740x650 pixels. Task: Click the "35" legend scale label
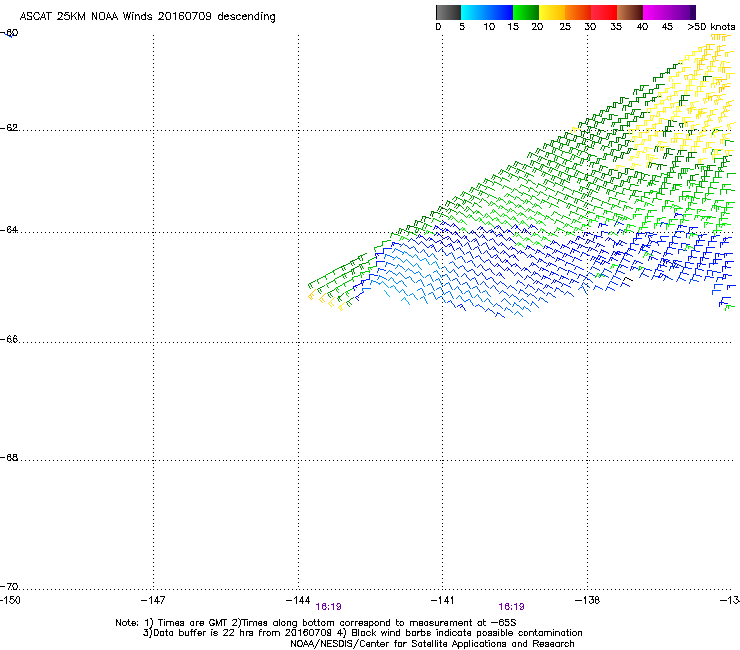click(616, 27)
